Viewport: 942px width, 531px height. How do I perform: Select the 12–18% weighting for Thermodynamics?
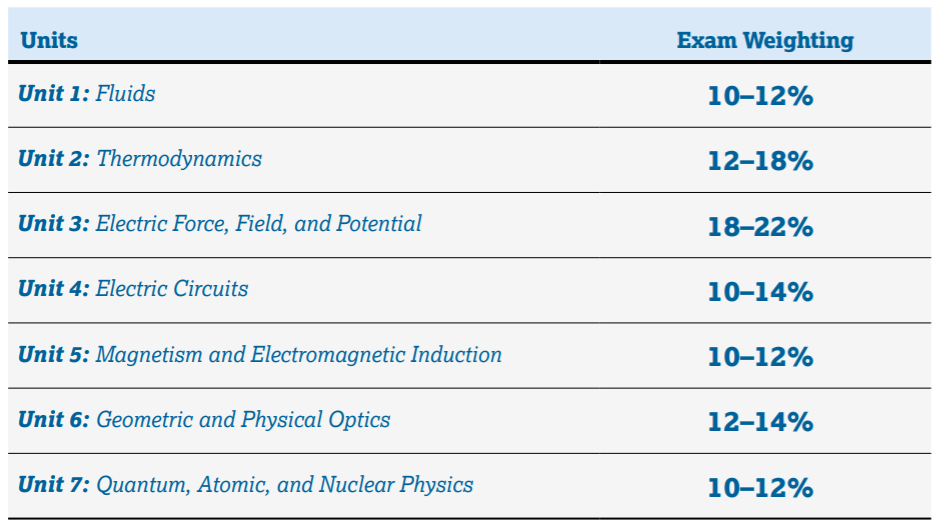point(760,161)
